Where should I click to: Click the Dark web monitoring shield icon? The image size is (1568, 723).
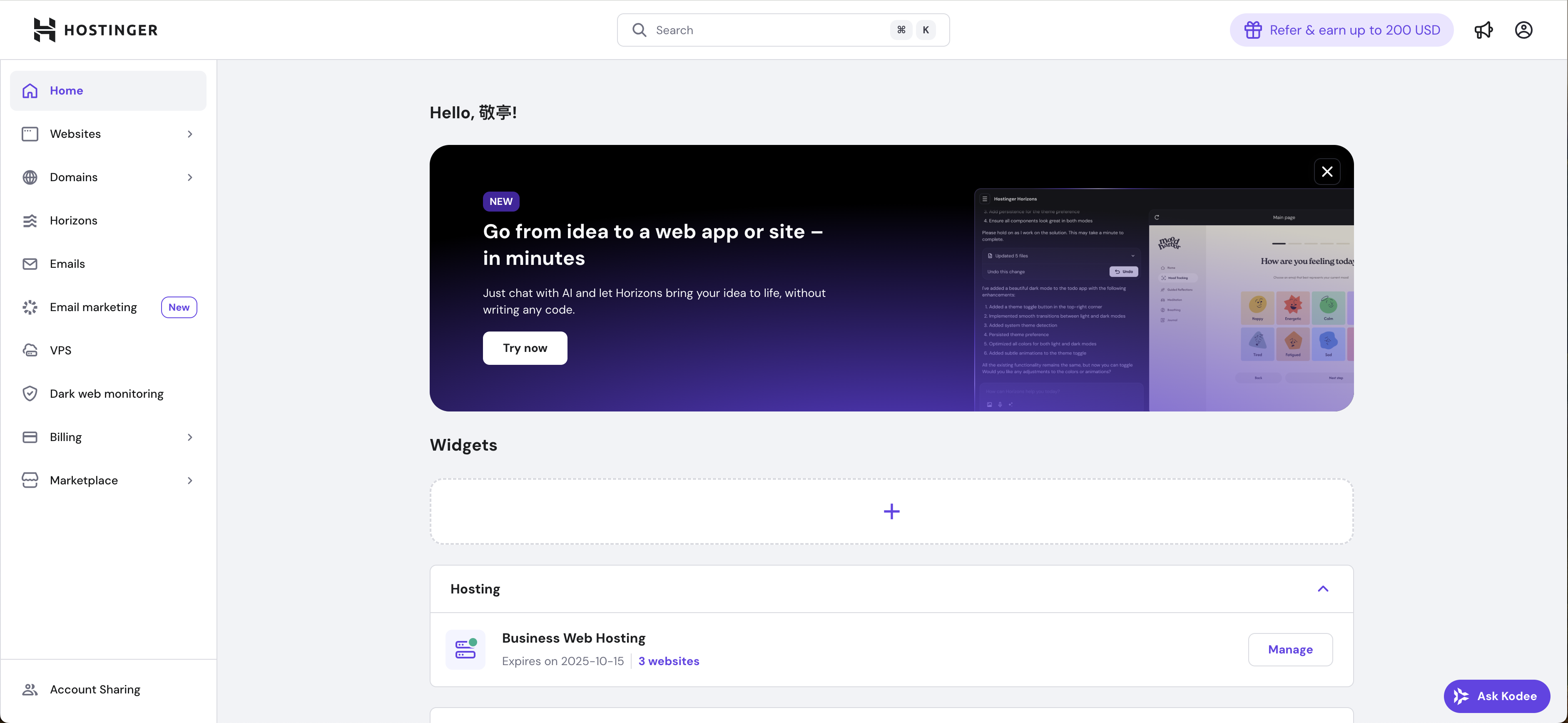[30, 394]
